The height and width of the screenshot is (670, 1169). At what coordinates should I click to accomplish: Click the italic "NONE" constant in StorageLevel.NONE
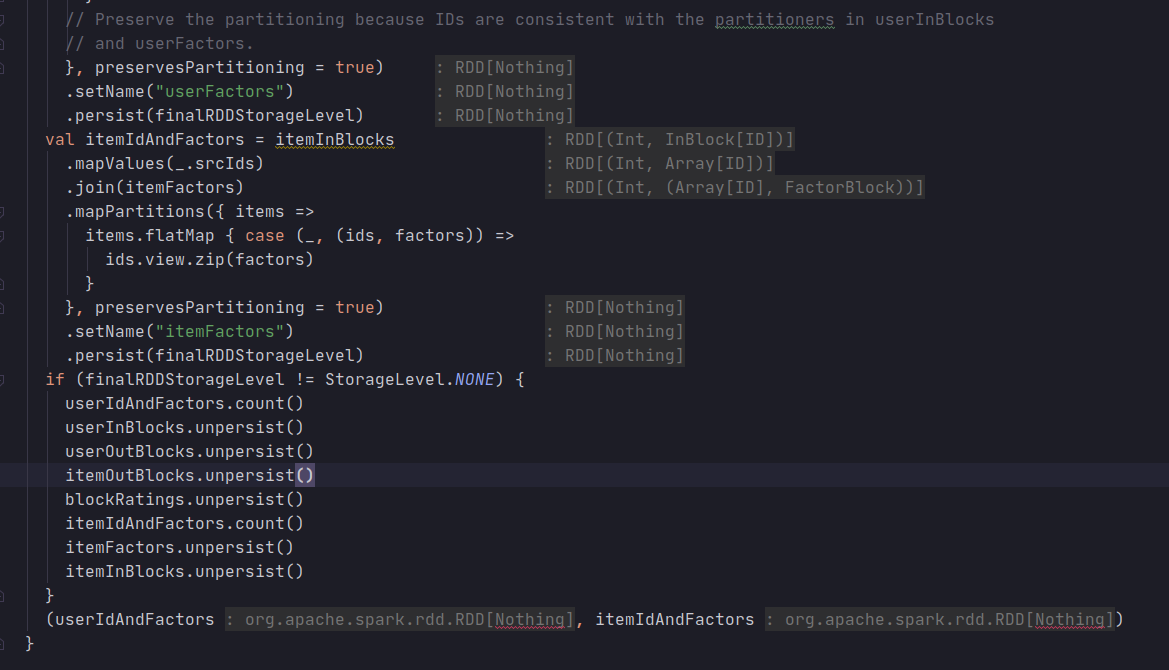click(x=474, y=379)
